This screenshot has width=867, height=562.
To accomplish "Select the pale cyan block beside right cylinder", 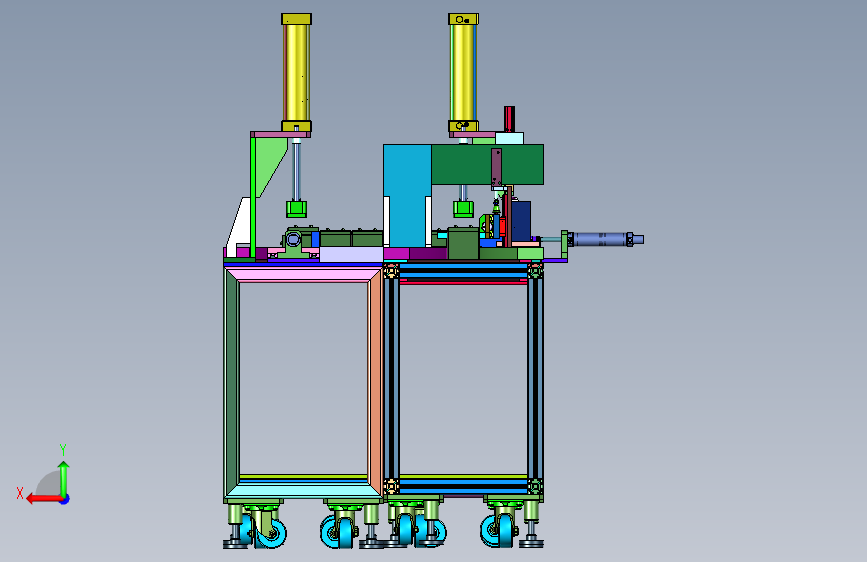I will [509, 138].
